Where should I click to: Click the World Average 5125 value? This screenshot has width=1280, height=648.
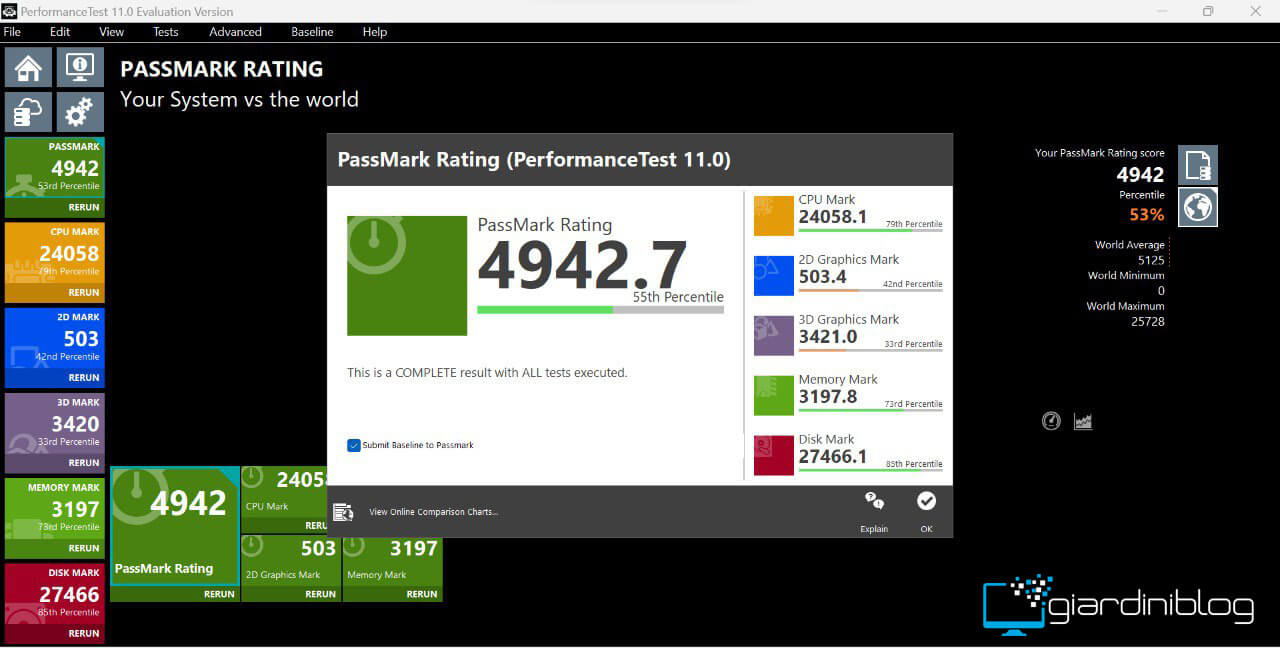click(1151, 260)
